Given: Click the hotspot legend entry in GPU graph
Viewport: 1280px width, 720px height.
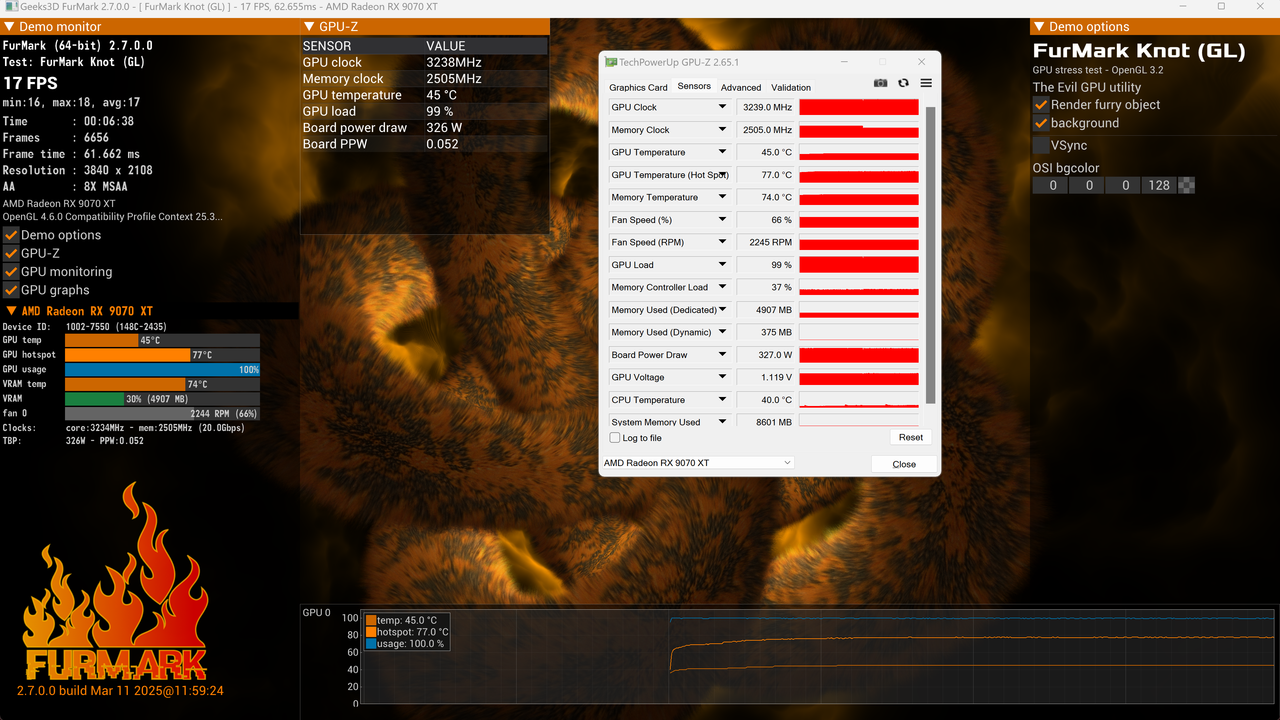Looking at the screenshot, I should tap(407, 632).
